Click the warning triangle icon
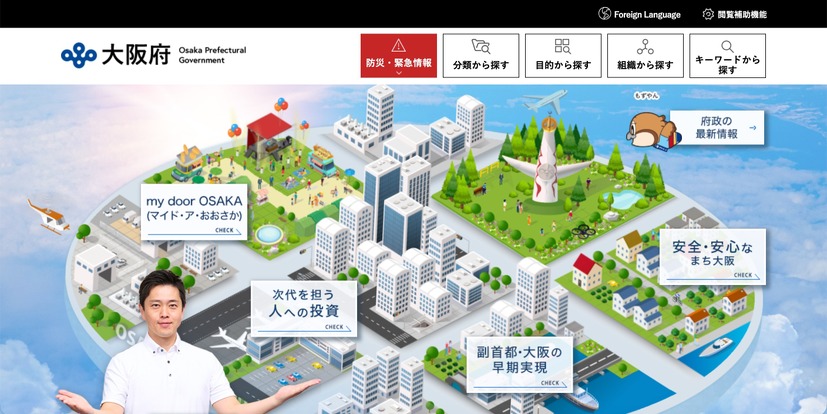 (x=399, y=45)
